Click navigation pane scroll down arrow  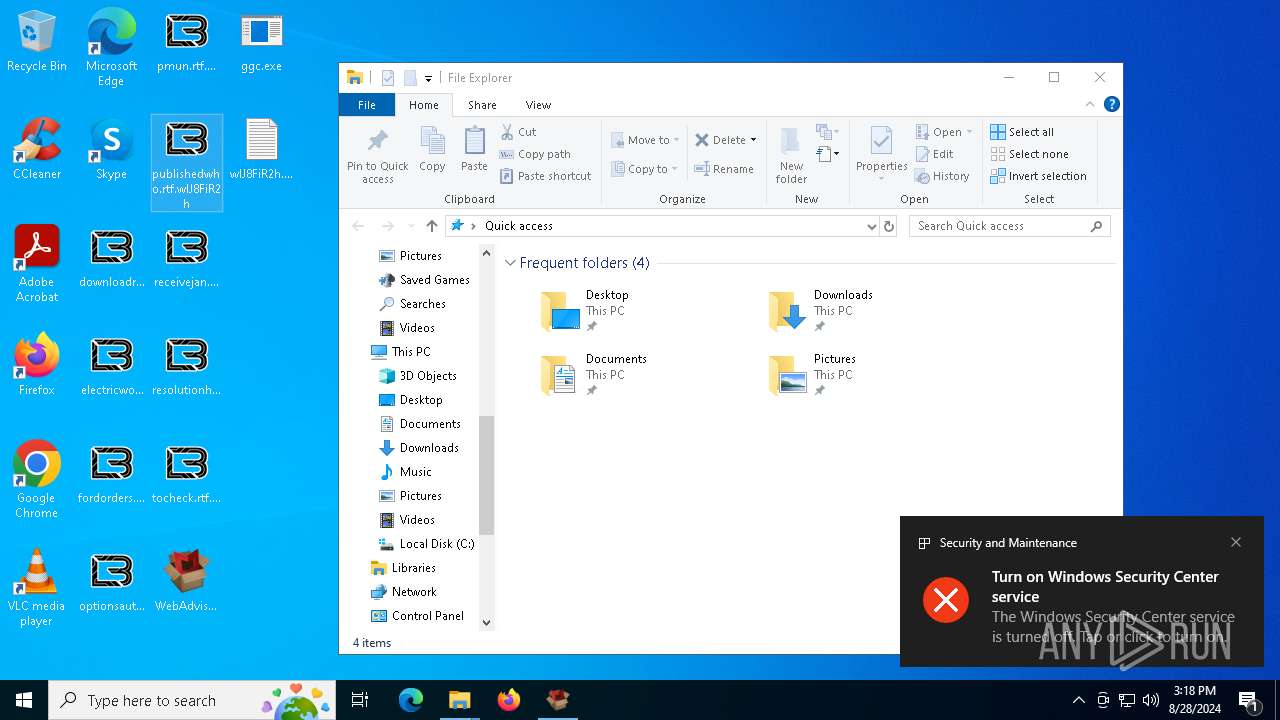[487, 622]
